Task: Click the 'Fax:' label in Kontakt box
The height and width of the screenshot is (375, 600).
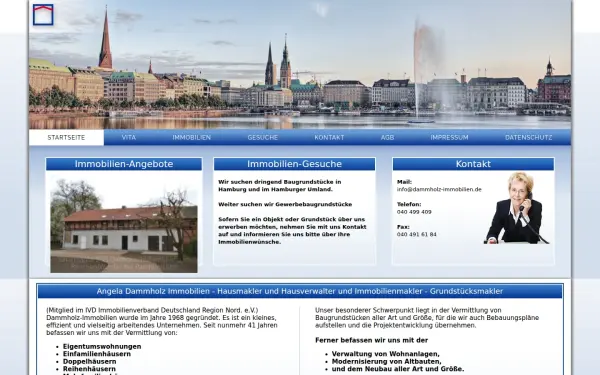Action: coord(403,227)
